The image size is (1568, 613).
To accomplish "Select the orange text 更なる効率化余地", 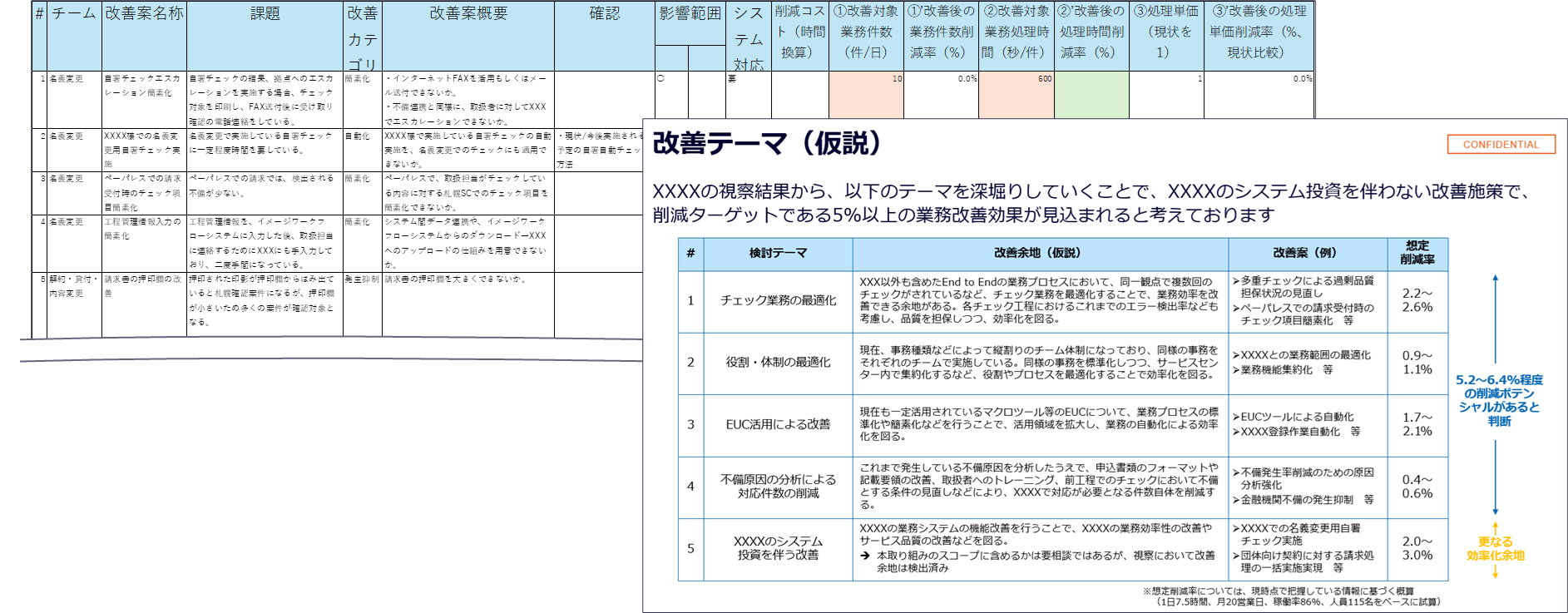I will [x=1495, y=549].
